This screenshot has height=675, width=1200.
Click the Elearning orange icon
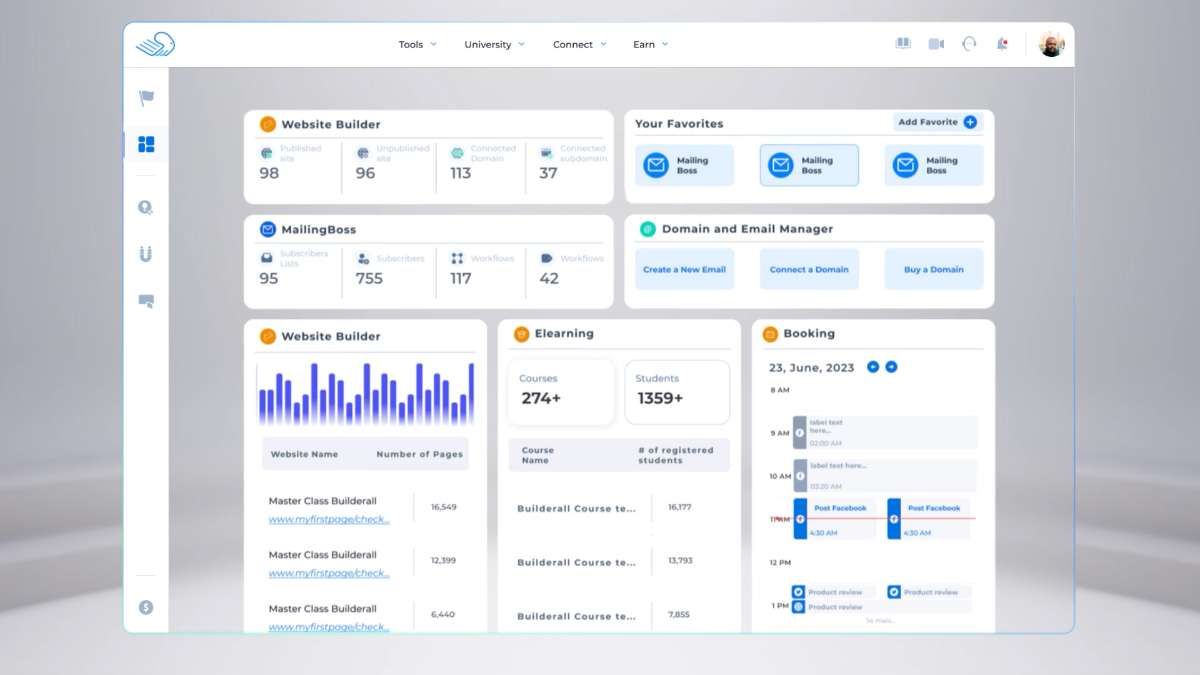(x=521, y=334)
